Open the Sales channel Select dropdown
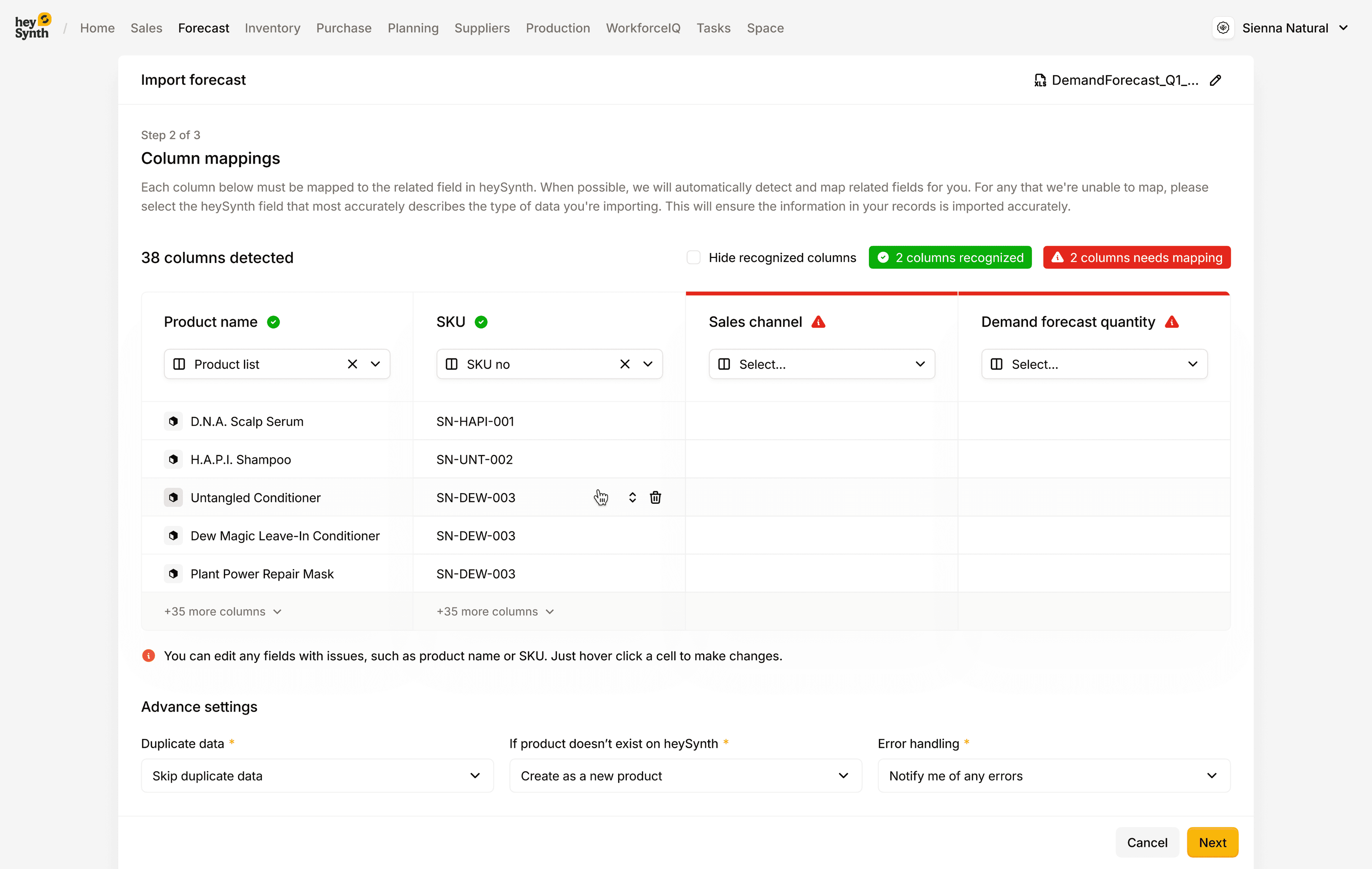Image resolution: width=1372 pixels, height=869 pixels. pyautogui.click(x=821, y=364)
